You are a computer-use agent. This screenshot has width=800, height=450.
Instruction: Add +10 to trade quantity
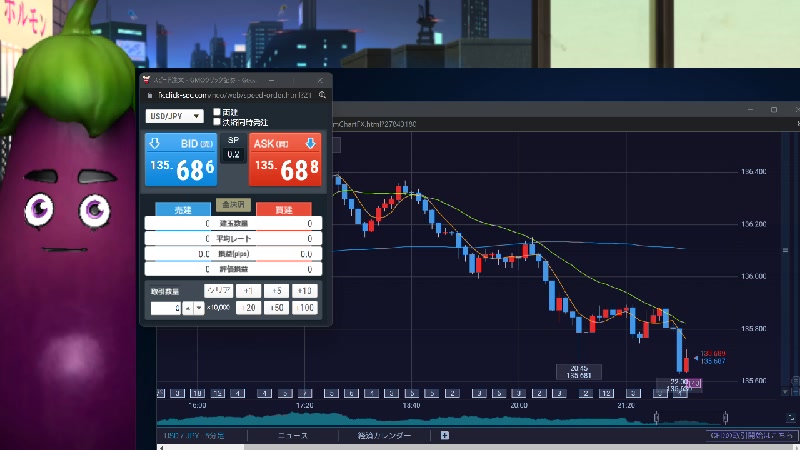pyautogui.click(x=305, y=290)
